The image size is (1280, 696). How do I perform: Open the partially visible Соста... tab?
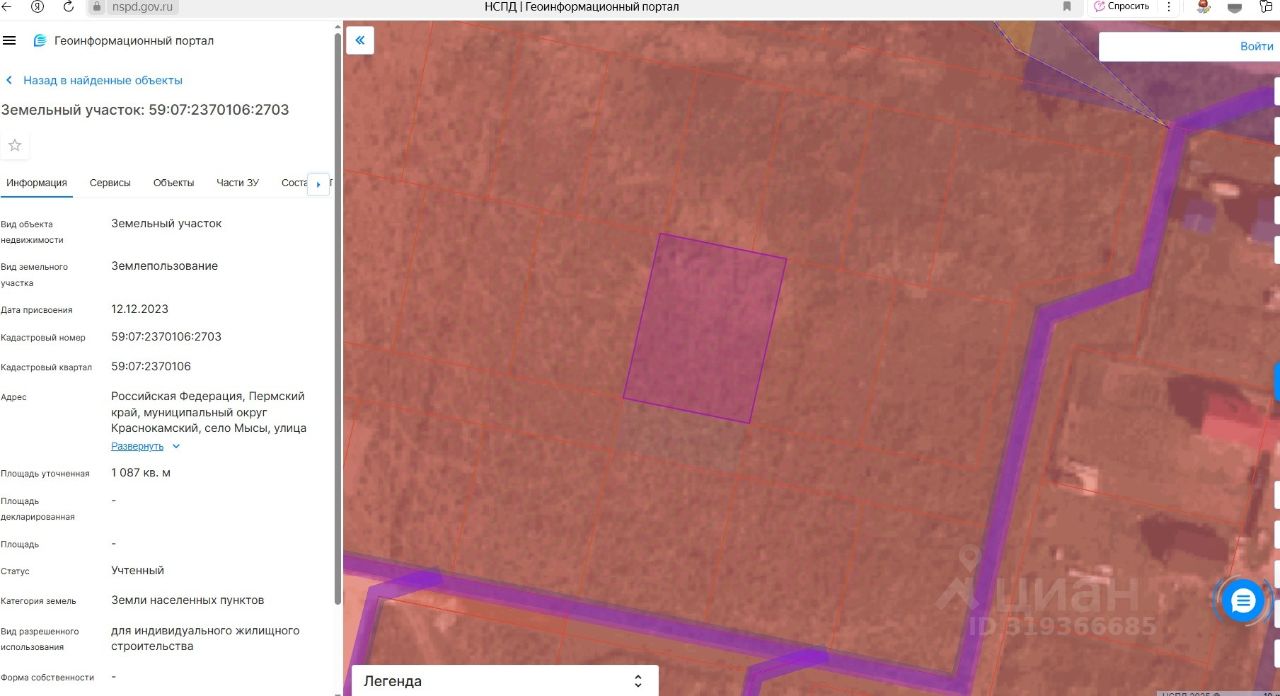tap(294, 183)
